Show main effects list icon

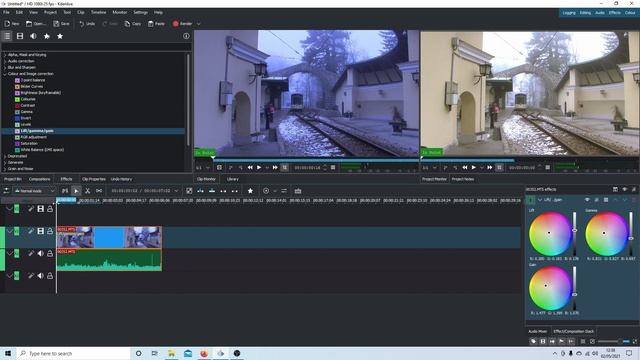[7, 36]
